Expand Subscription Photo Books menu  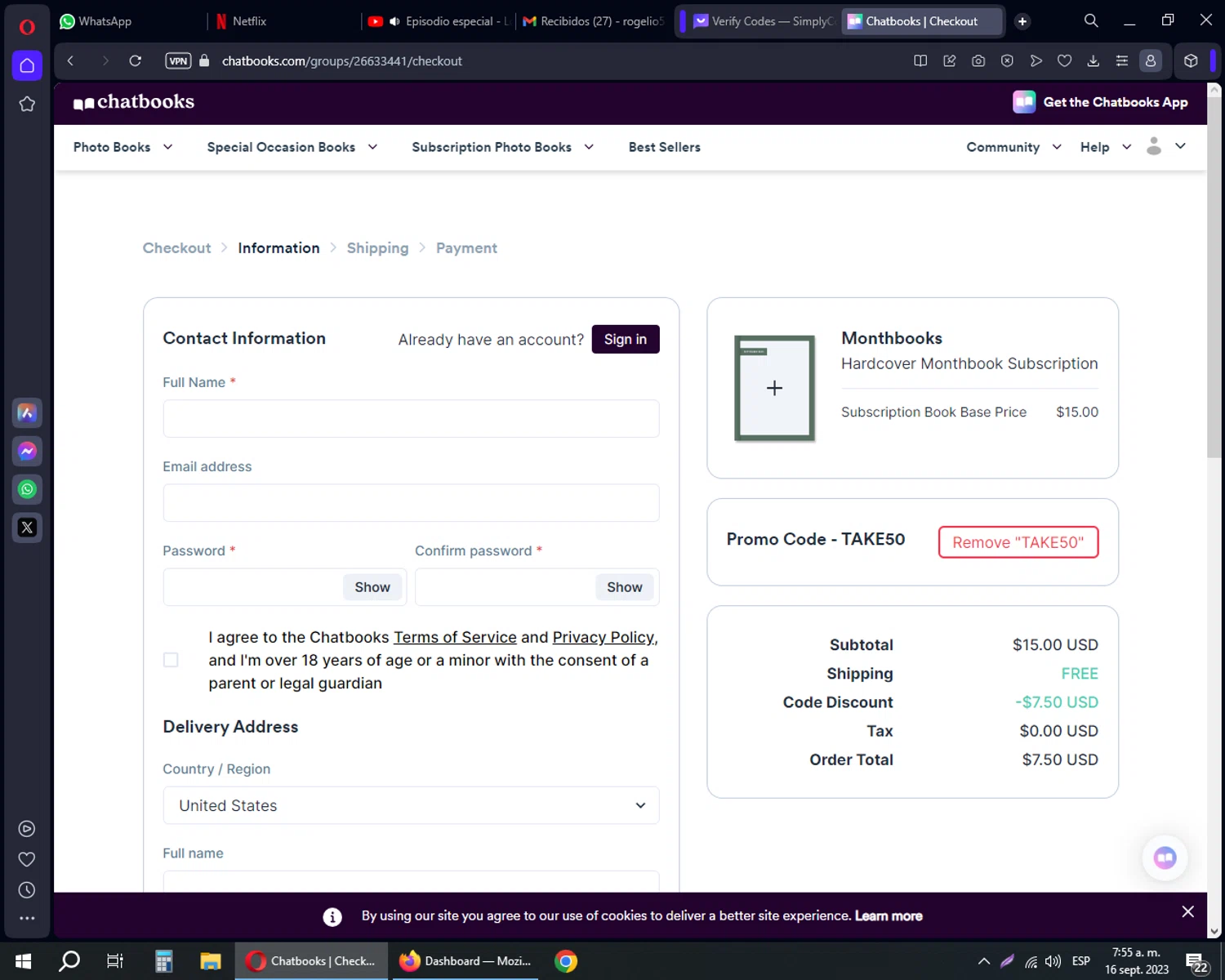pyautogui.click(x=503, y=147)
